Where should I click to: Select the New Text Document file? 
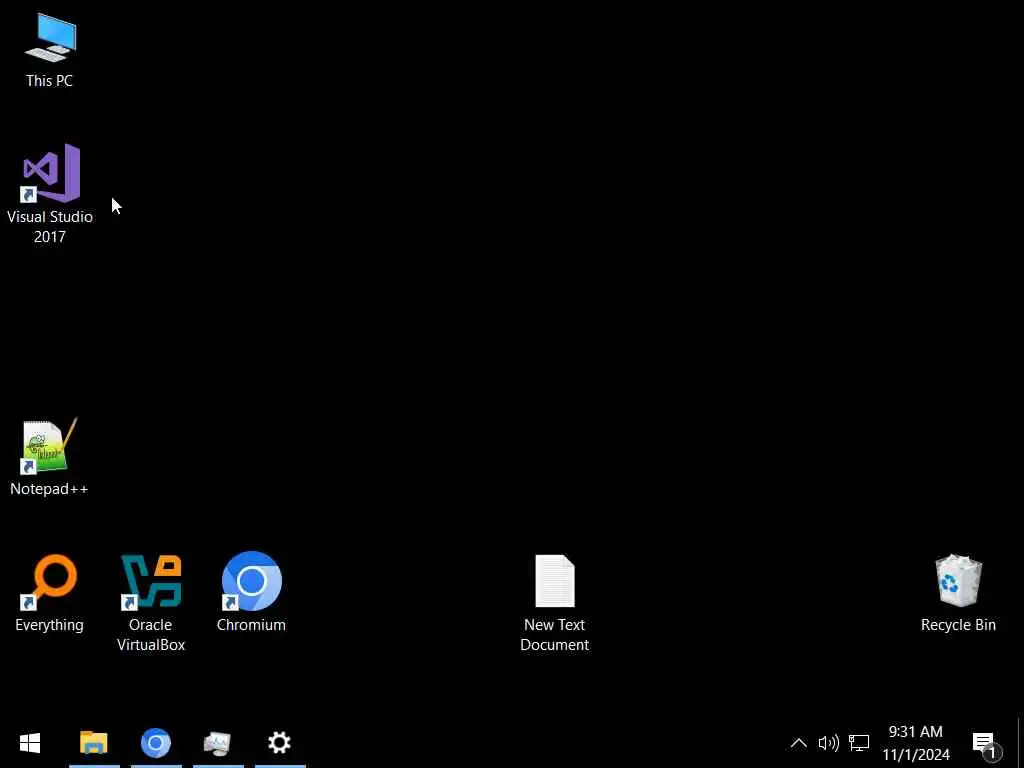(554, 603)
